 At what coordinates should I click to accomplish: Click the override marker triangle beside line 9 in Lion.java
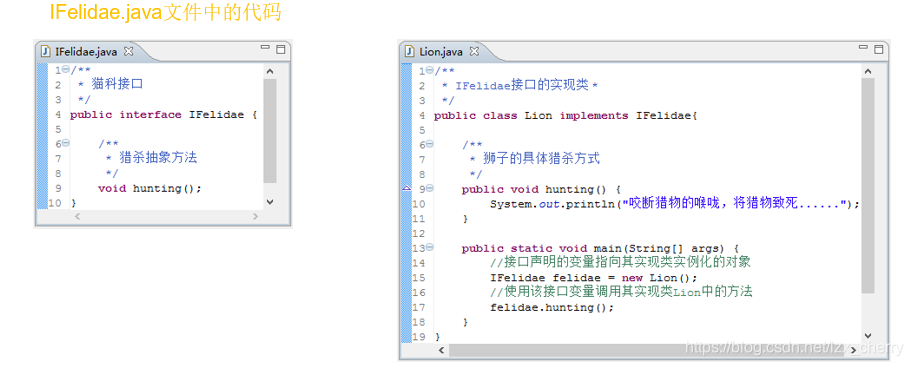click(407, 189)
